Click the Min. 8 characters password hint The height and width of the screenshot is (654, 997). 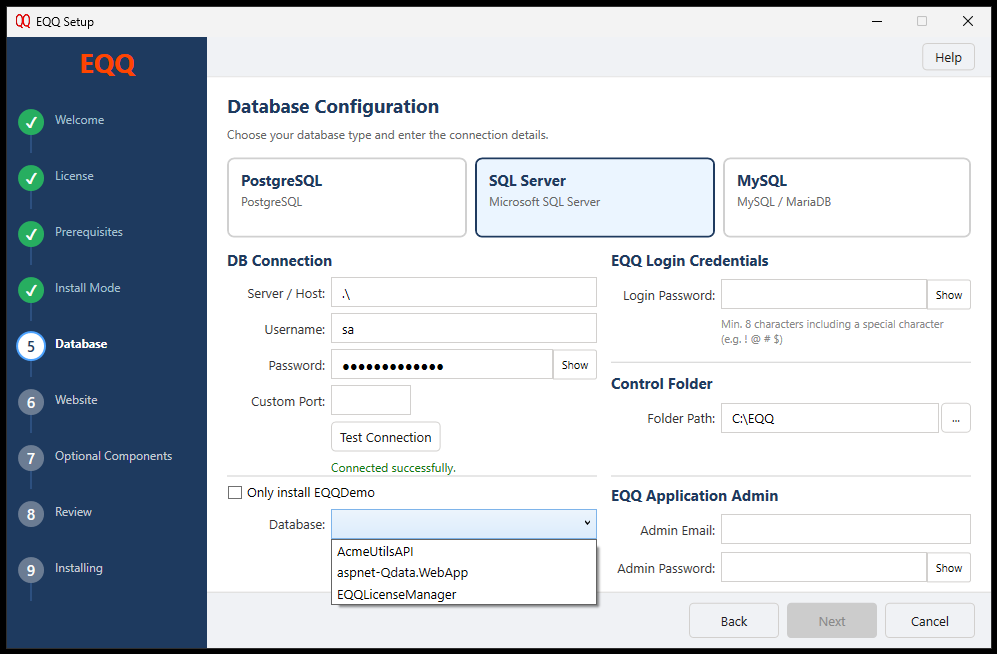pos(832,331)
